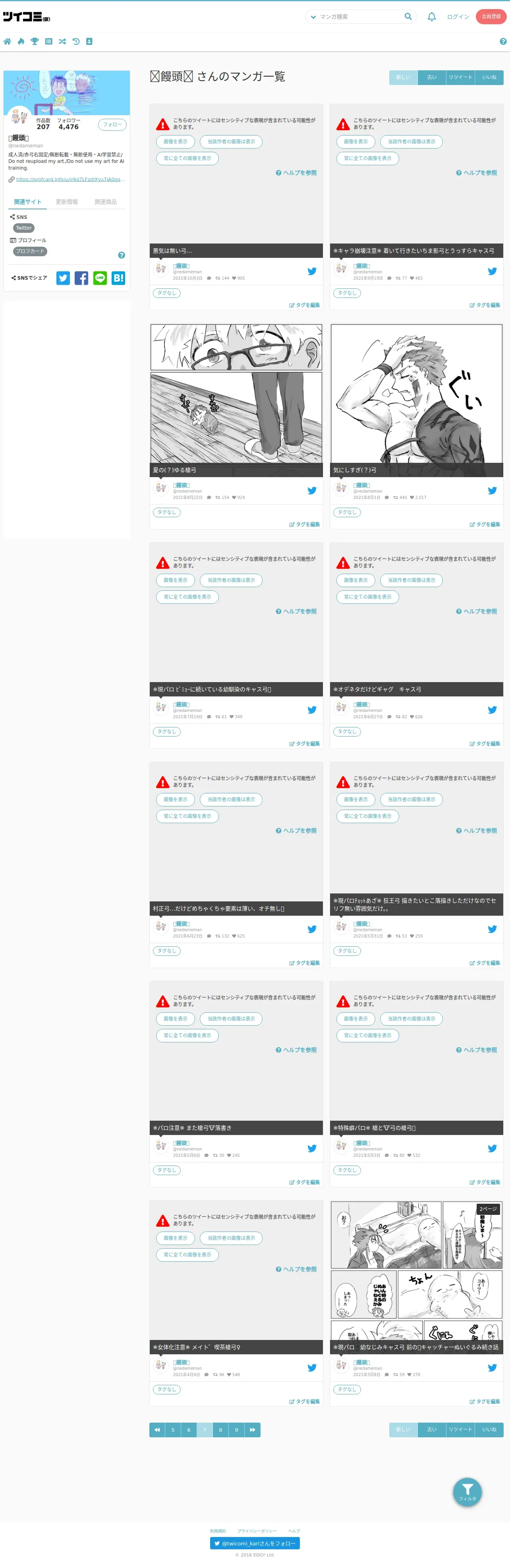Image resolution: width=510 pixels, height=1568 pixels.
Task: Click 当該作者の画像は表示 on キャラ崩壊注意 card
Action: click(411, 142)
